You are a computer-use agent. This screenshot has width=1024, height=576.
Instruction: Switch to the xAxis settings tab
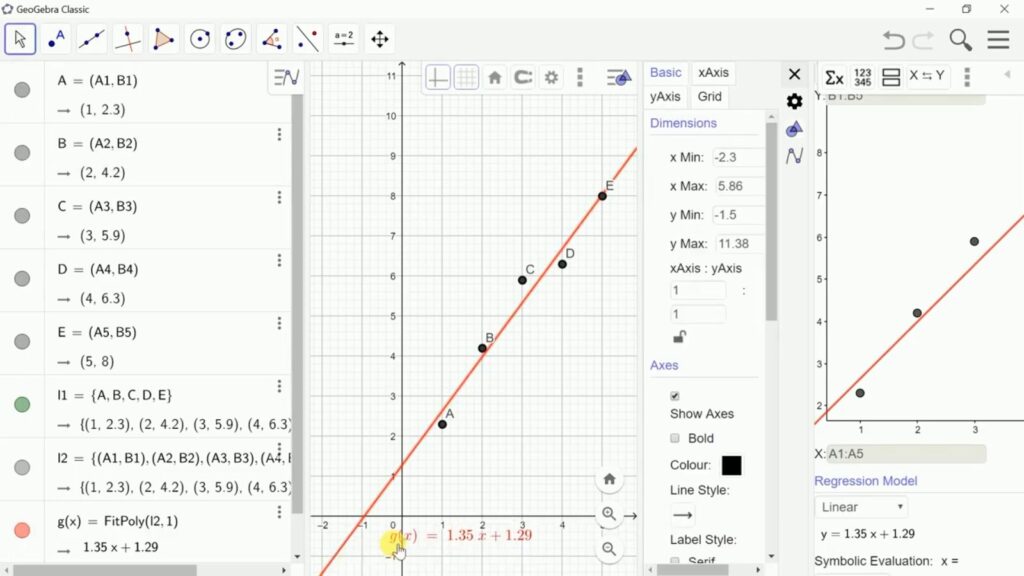point(713,72)
